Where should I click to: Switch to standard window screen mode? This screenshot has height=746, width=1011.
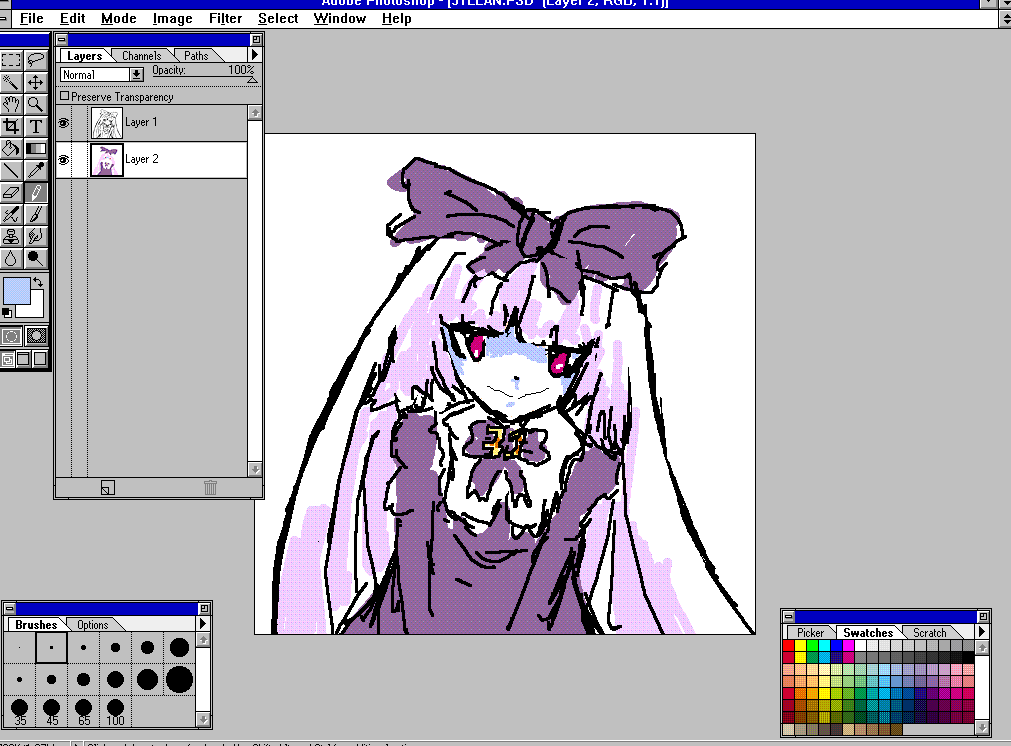pos(8,359)
